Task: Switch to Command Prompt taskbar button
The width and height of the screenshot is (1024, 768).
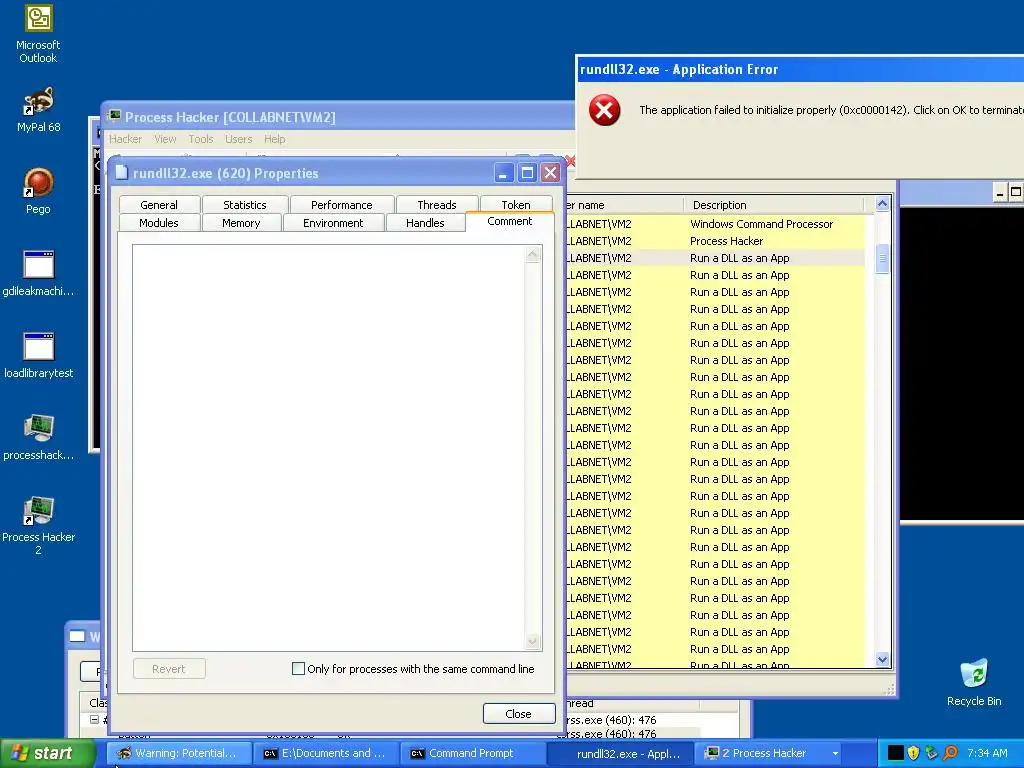Action: 472,753
